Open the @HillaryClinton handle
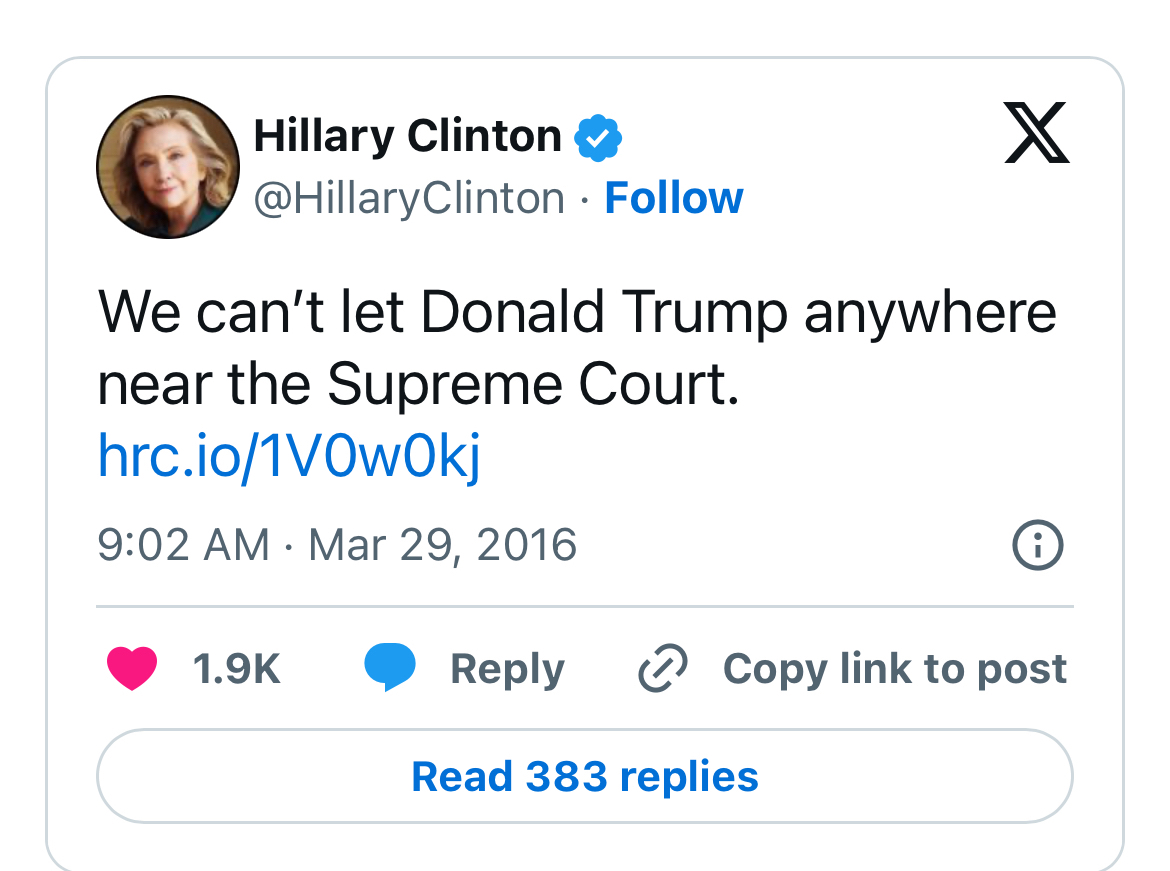 pyautogui.click(x=409, y=198)
